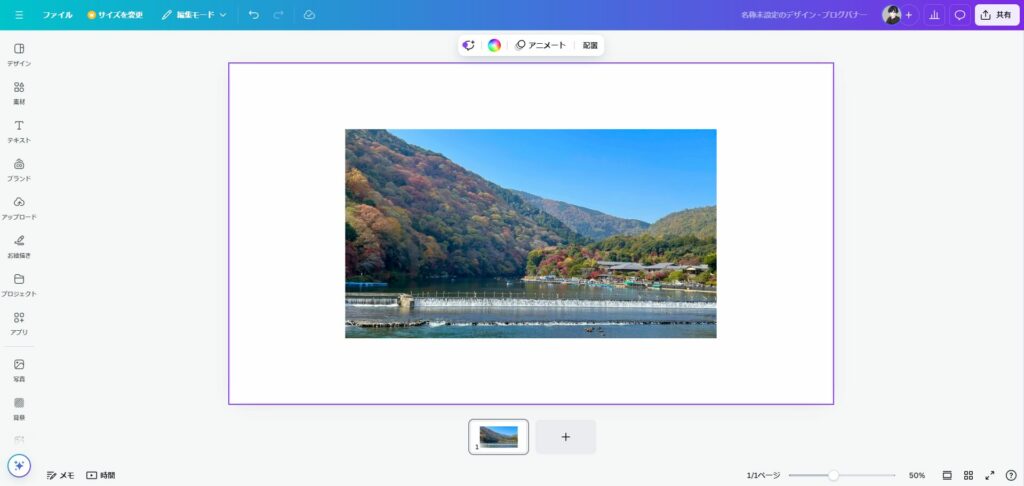1024x486 pixels.
Task: Open the 素材 (Elements) panel
Action: pyautogui.click(x=19, y=92)
